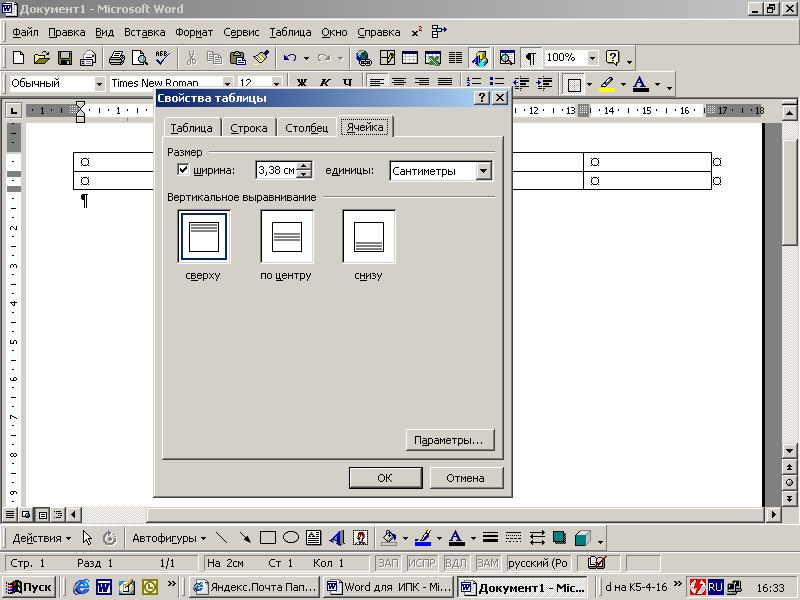
Task: Launch Internet Explorer from quick launch
Action: coord(81,587)
